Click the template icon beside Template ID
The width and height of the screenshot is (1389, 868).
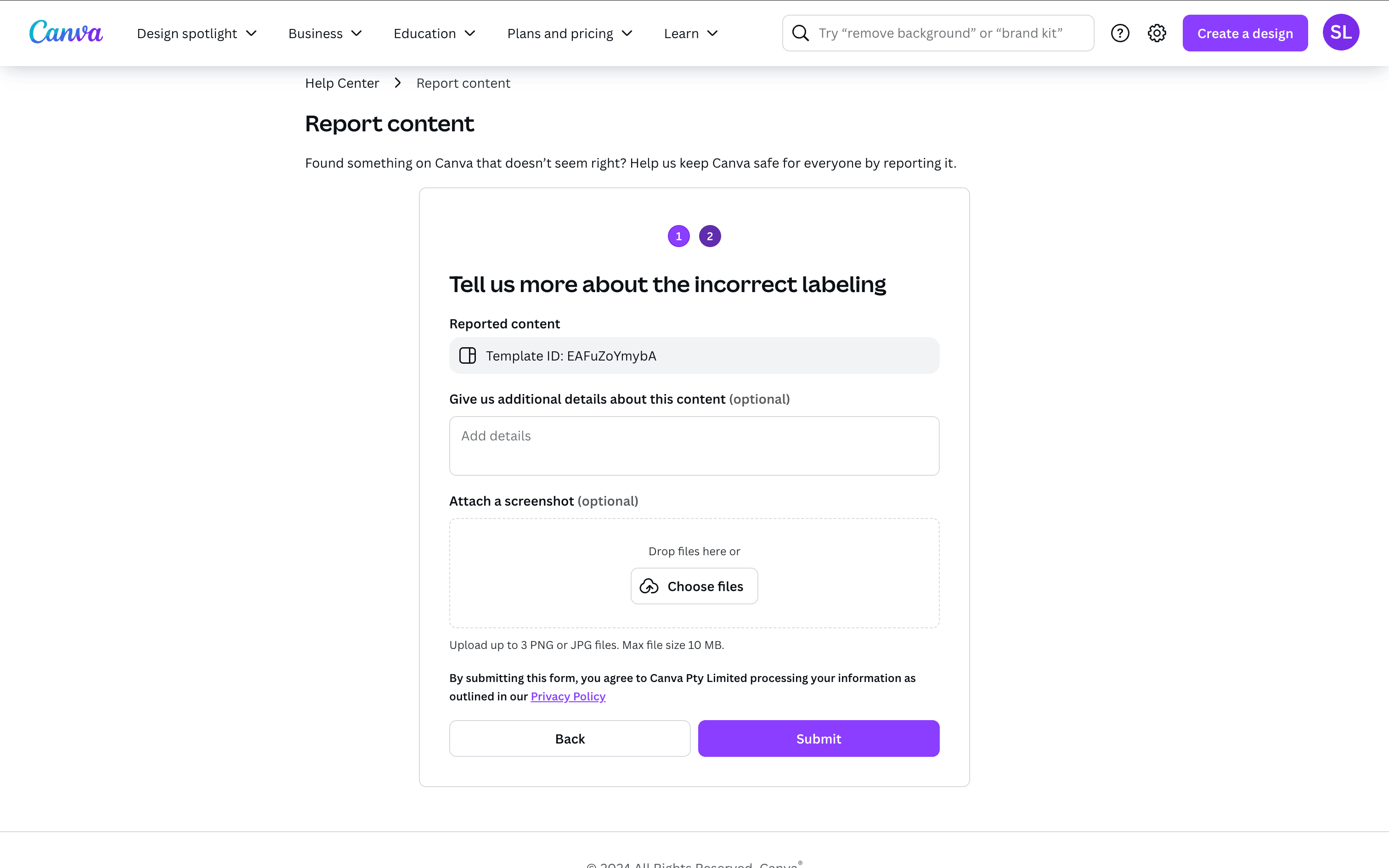(468, 356)
